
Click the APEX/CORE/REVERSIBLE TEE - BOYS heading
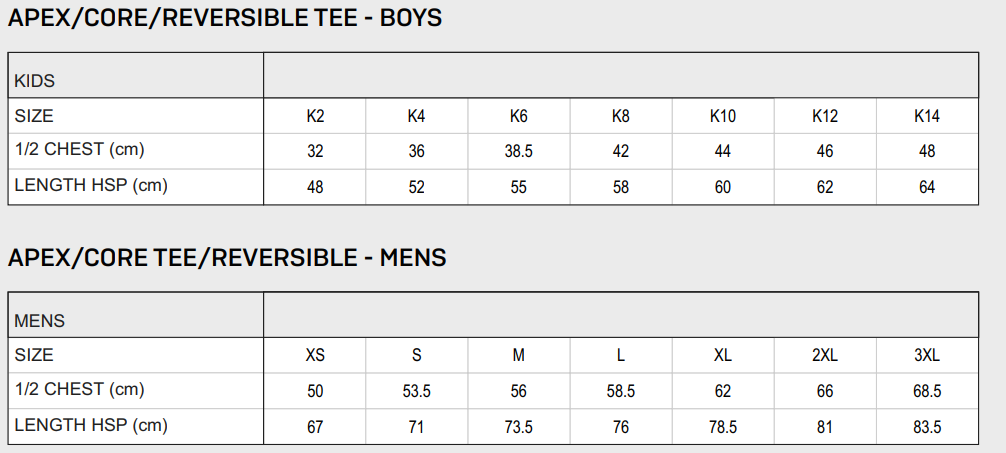coord(225,18)
